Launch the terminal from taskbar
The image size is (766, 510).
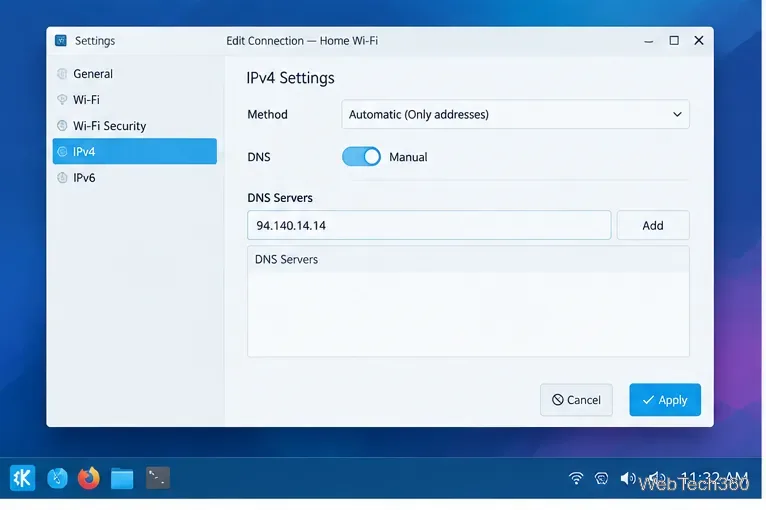click(x=158, y=478)
